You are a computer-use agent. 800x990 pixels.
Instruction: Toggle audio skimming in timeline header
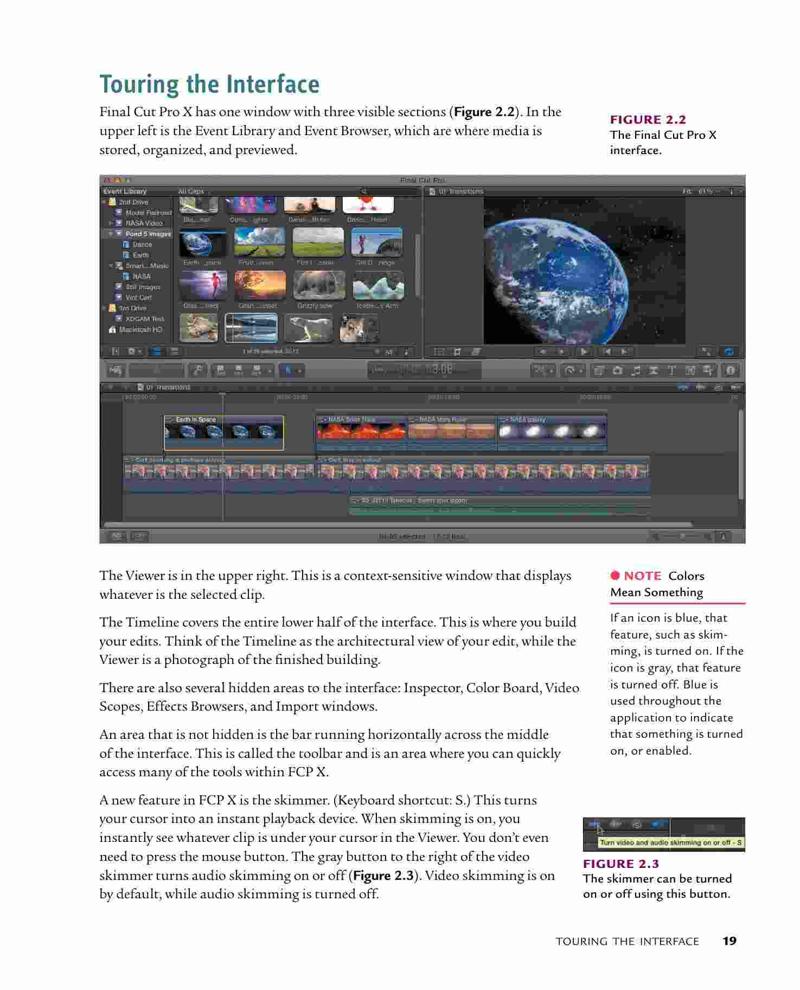coord(701,387)
